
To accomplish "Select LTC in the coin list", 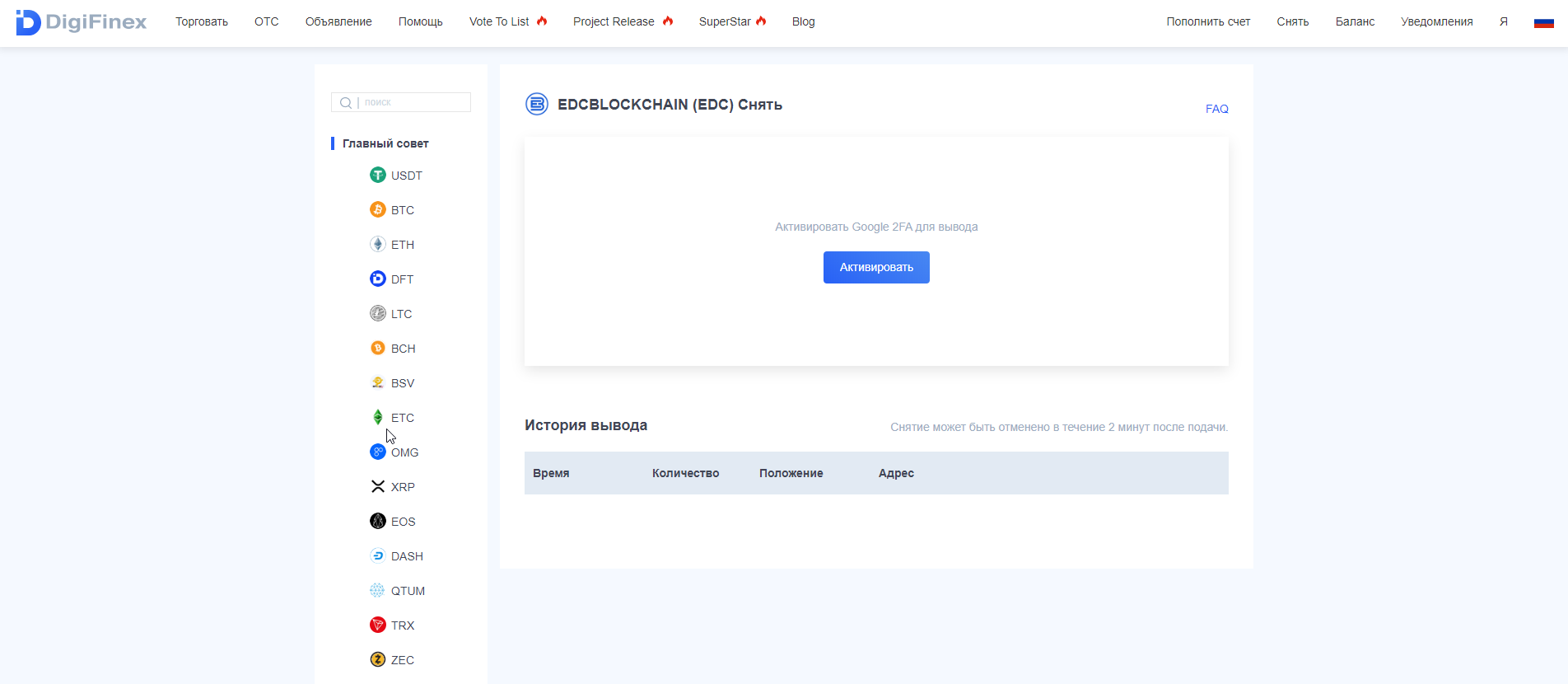I will (402, 314).
